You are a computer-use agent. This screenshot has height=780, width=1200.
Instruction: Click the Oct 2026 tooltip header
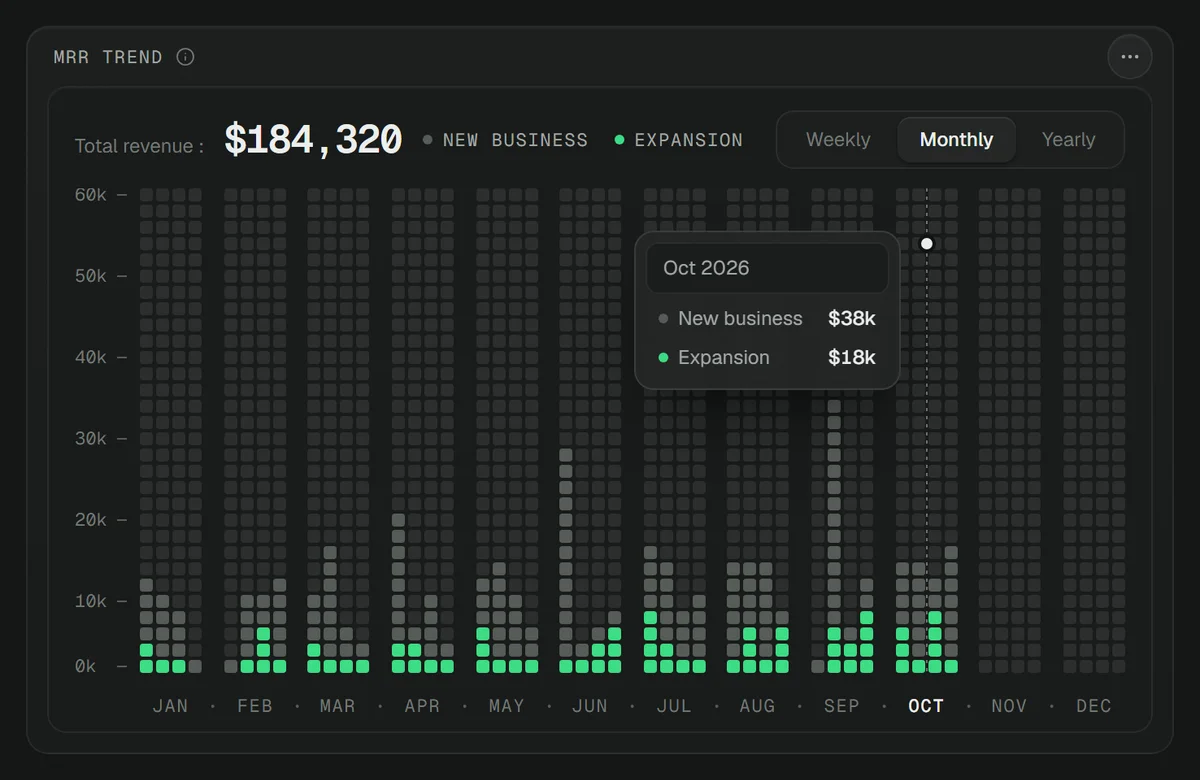(x=767, y=268)
